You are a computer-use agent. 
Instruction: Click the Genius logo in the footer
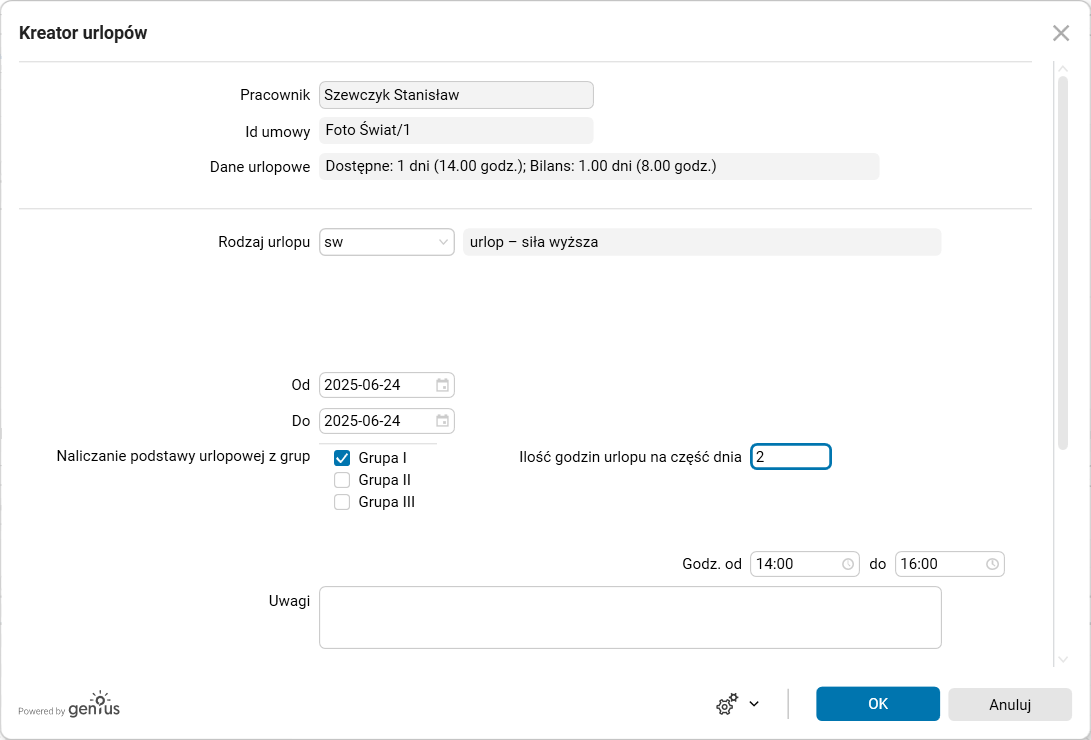pos(94,705)
